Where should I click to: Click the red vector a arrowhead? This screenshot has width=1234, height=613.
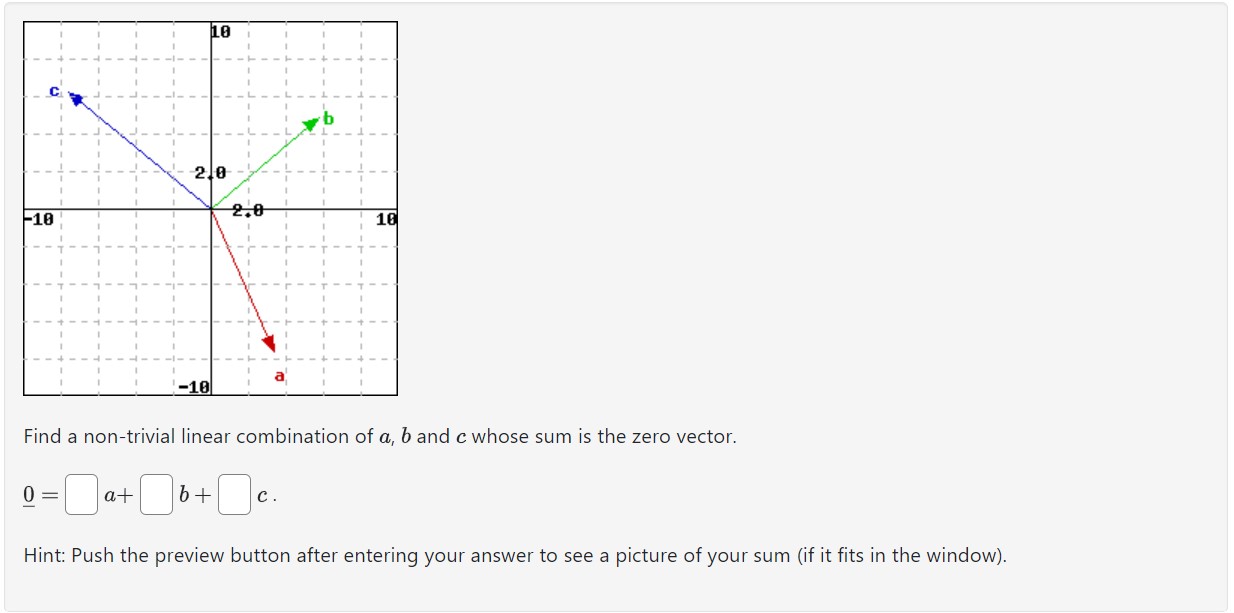tap(271, 341)
